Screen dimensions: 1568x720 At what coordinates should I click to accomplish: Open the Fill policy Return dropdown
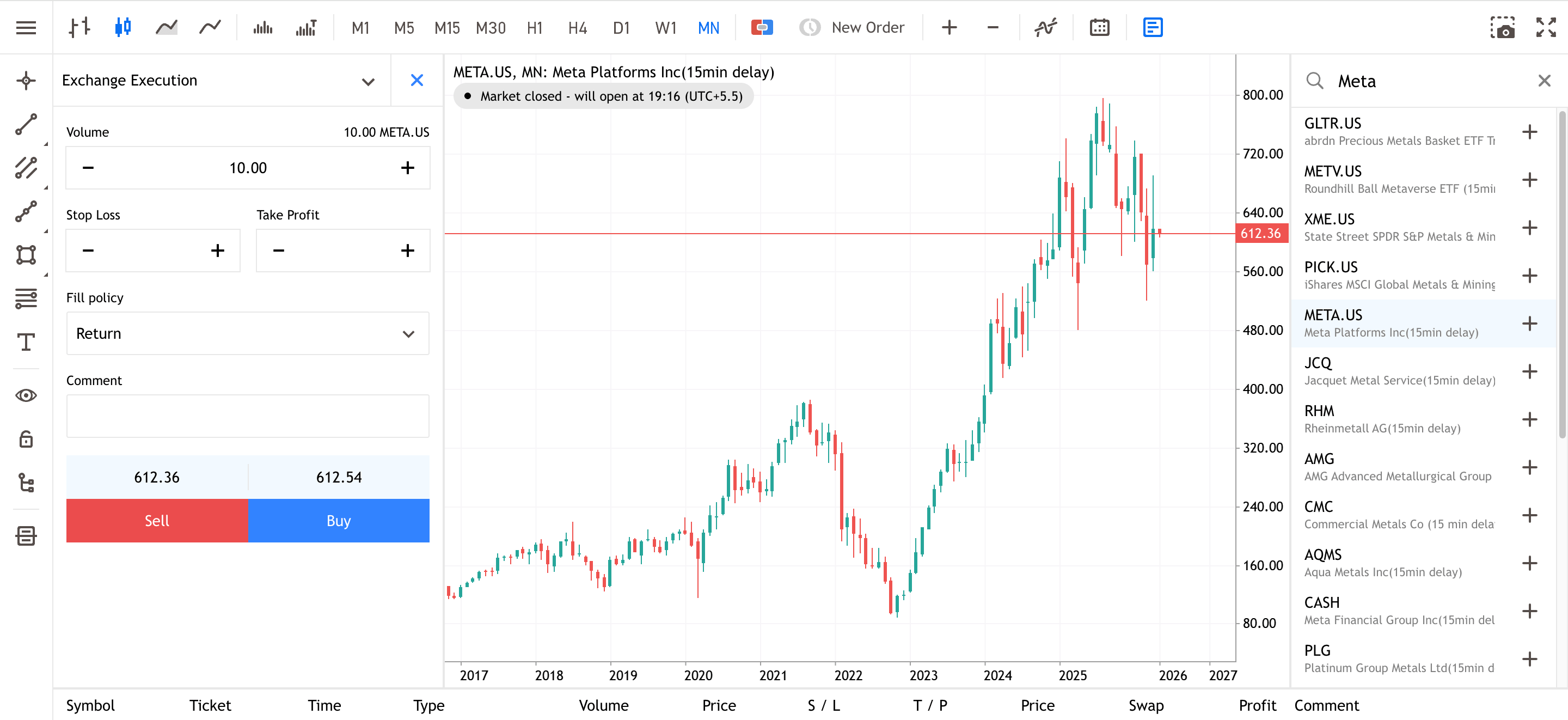point(248,333)
